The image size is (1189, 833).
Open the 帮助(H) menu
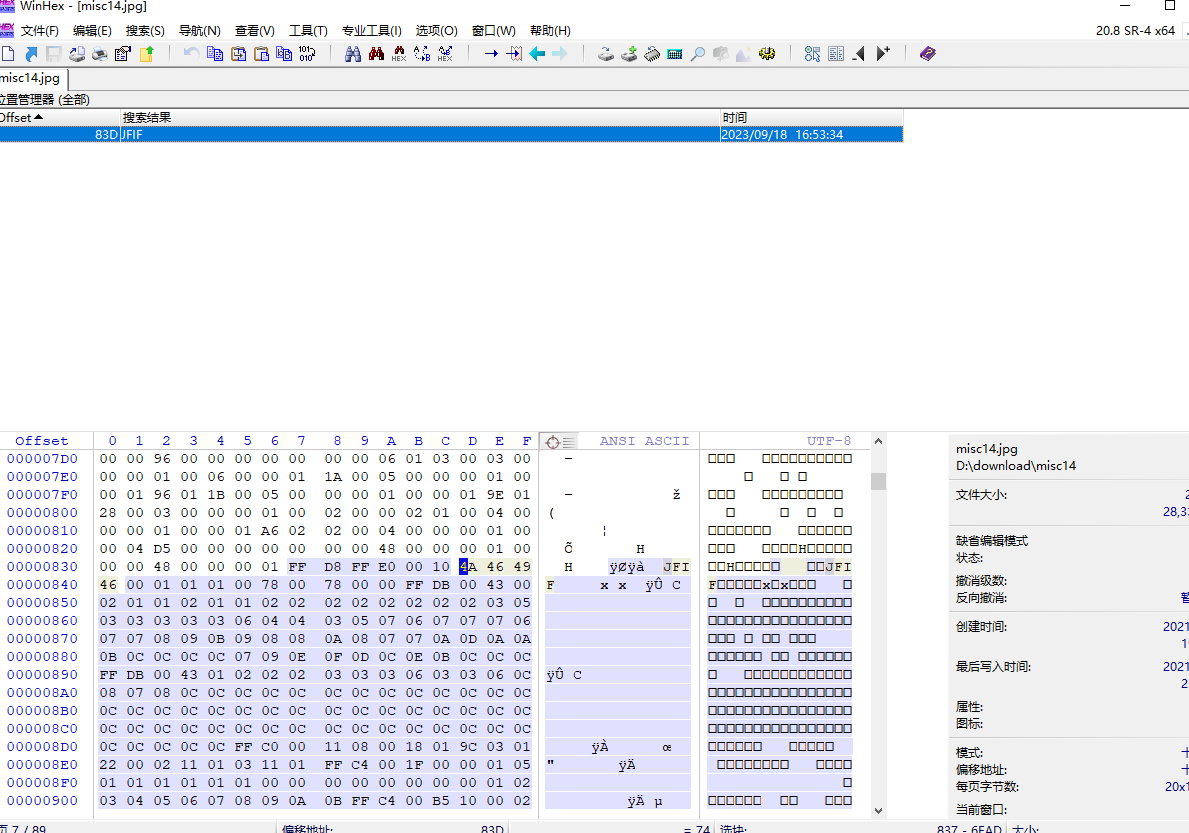[x=551, y=31]
